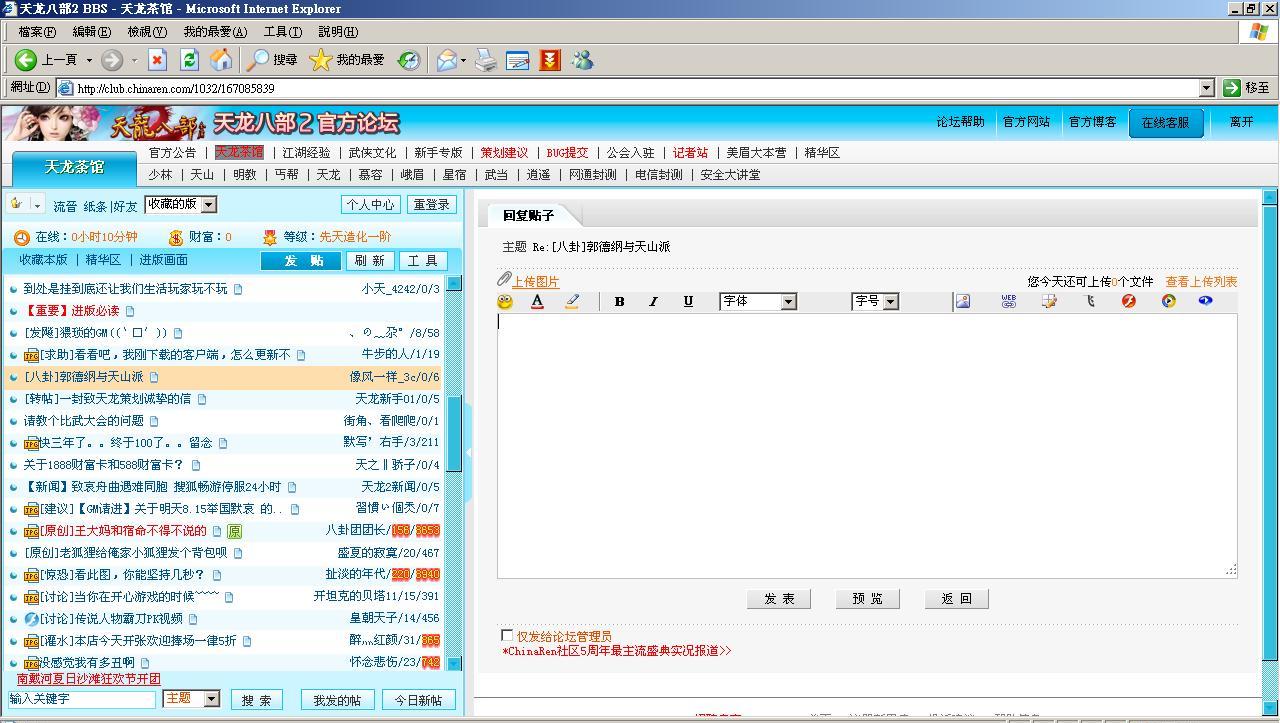Image resolution: width=1280 pixels, height=723 pixels.
Task: Open the 在线客服 online support button
Action: (x=1165, y=123)
